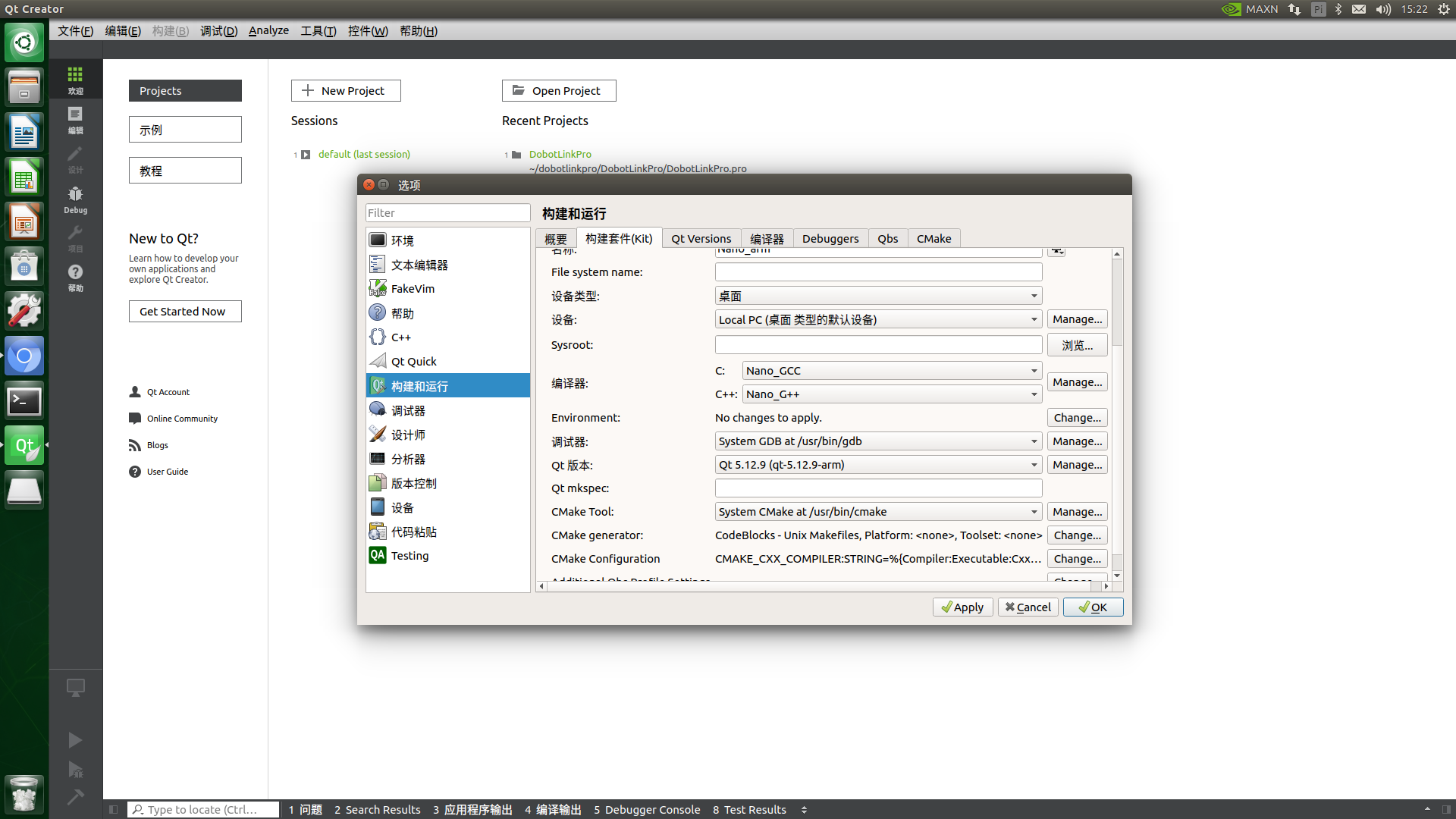Screen dimensions: 1456x819
Task: Click Browse button for Sysroot
Action: 1077,345
